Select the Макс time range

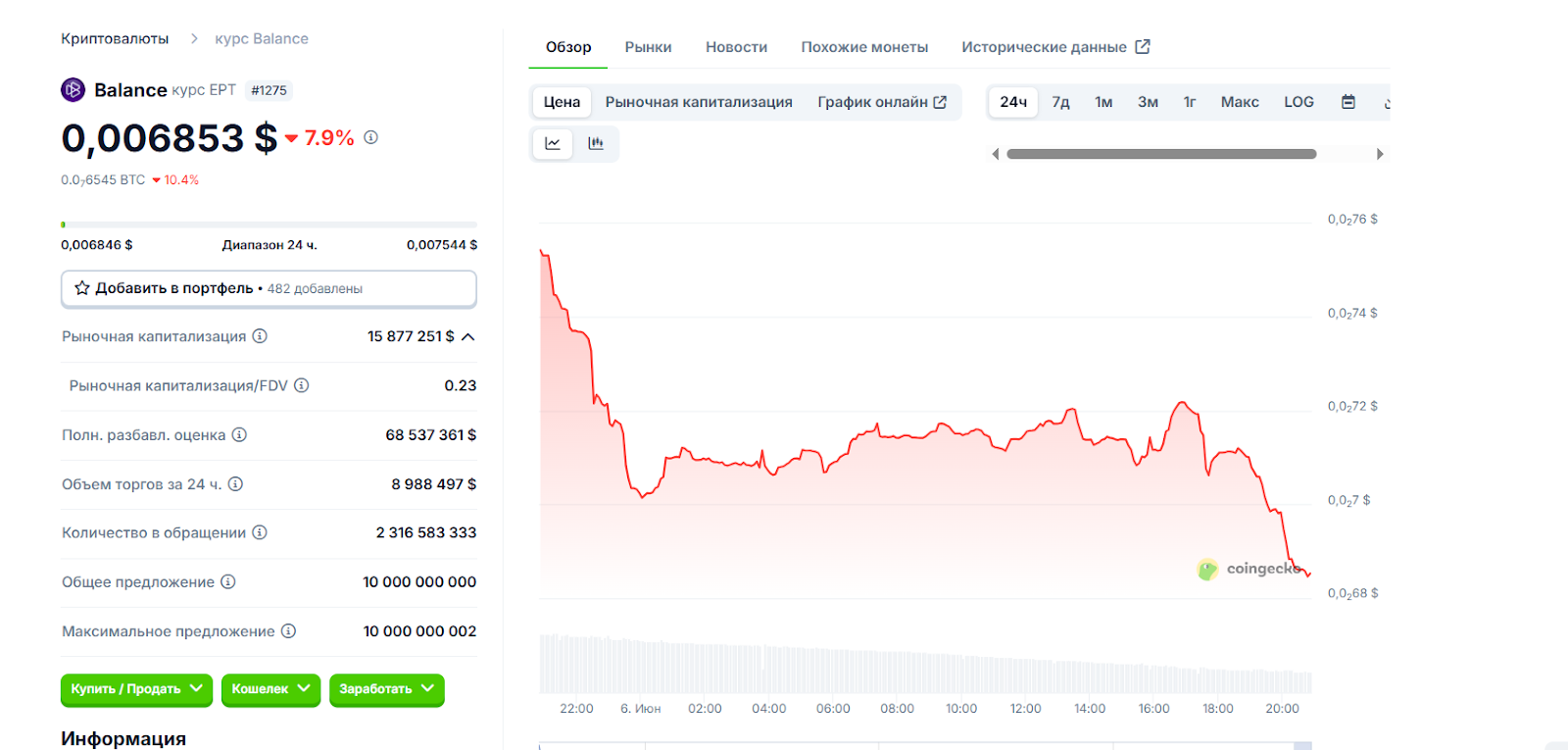1240,102
